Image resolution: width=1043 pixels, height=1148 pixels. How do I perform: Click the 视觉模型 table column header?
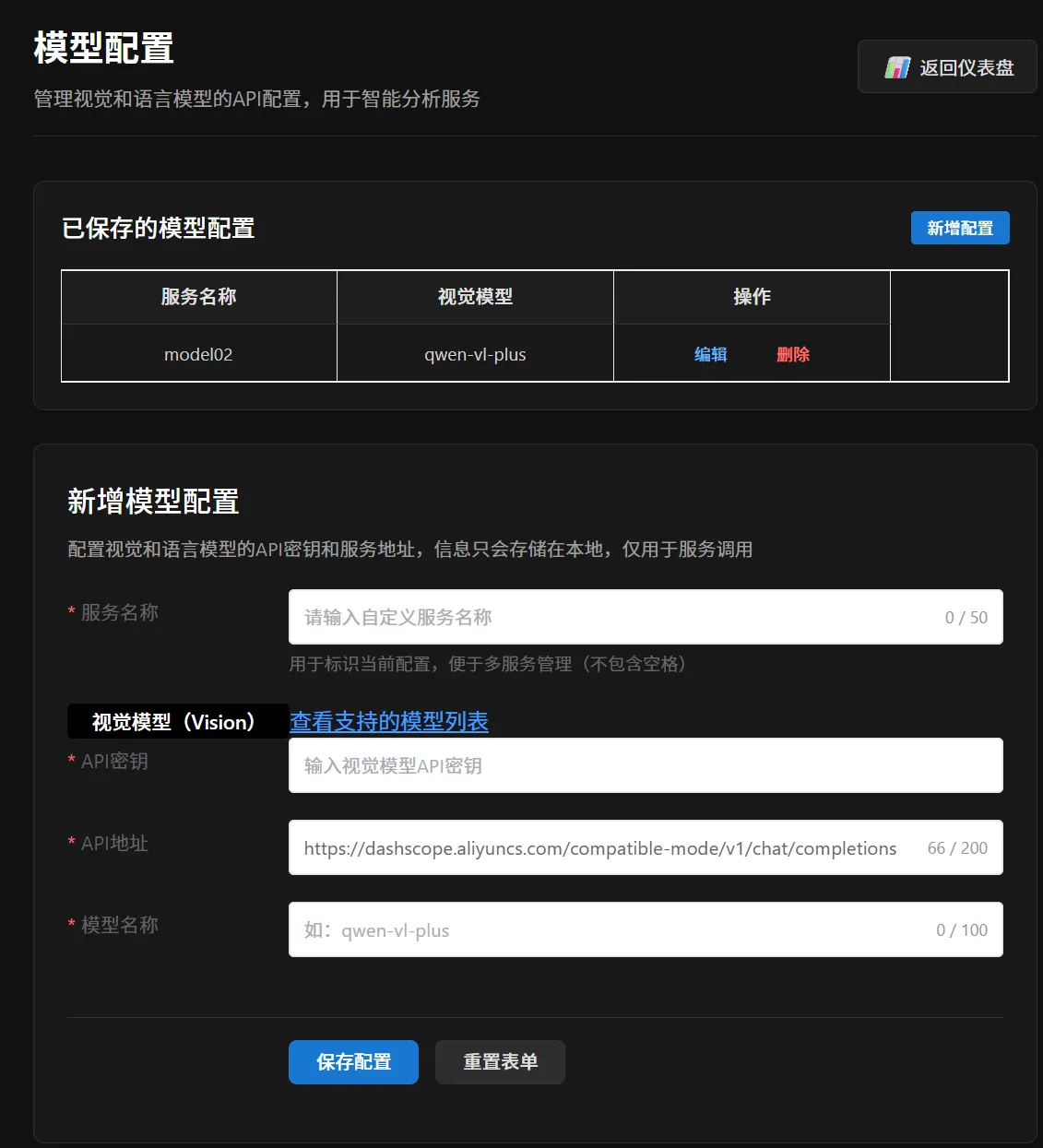tap(475, 297)
